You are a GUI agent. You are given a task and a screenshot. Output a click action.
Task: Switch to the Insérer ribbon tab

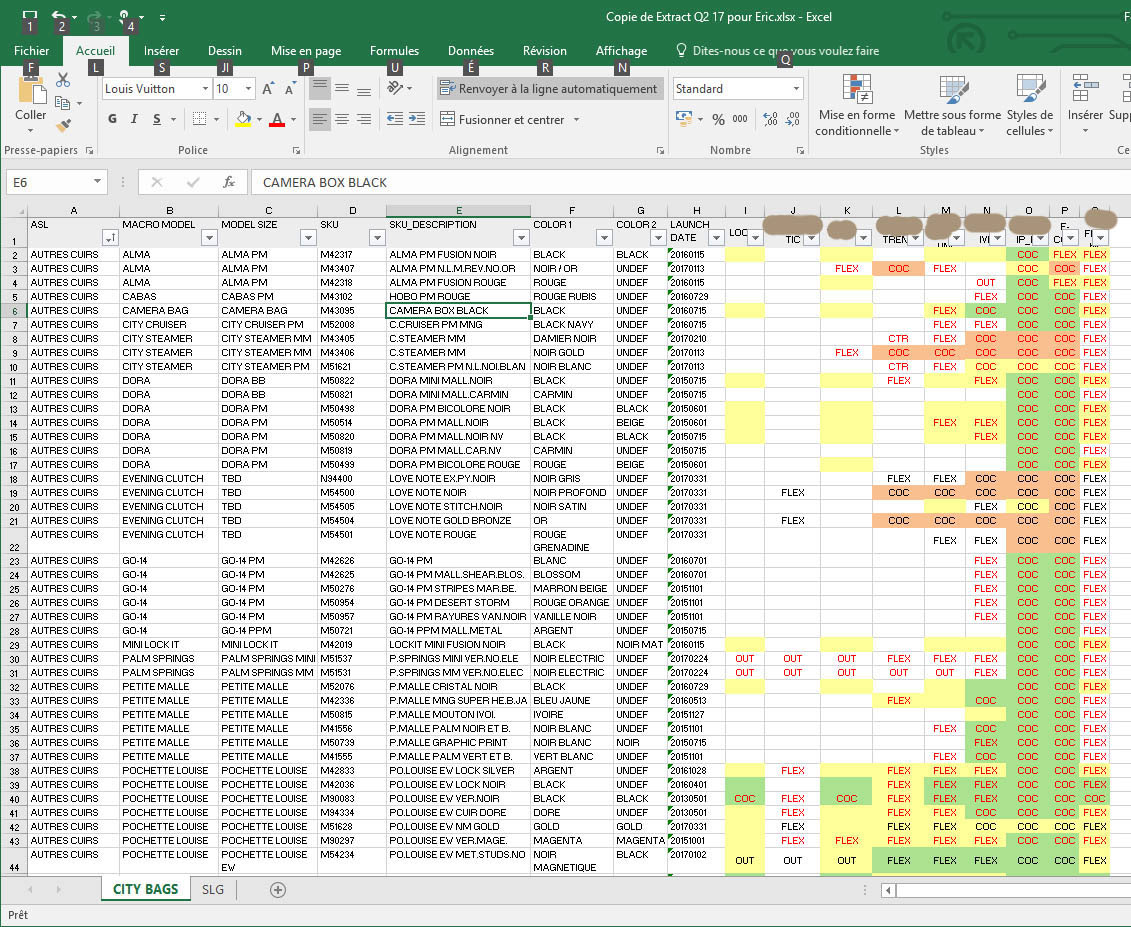pyautogui.click(x=161, y=50)
